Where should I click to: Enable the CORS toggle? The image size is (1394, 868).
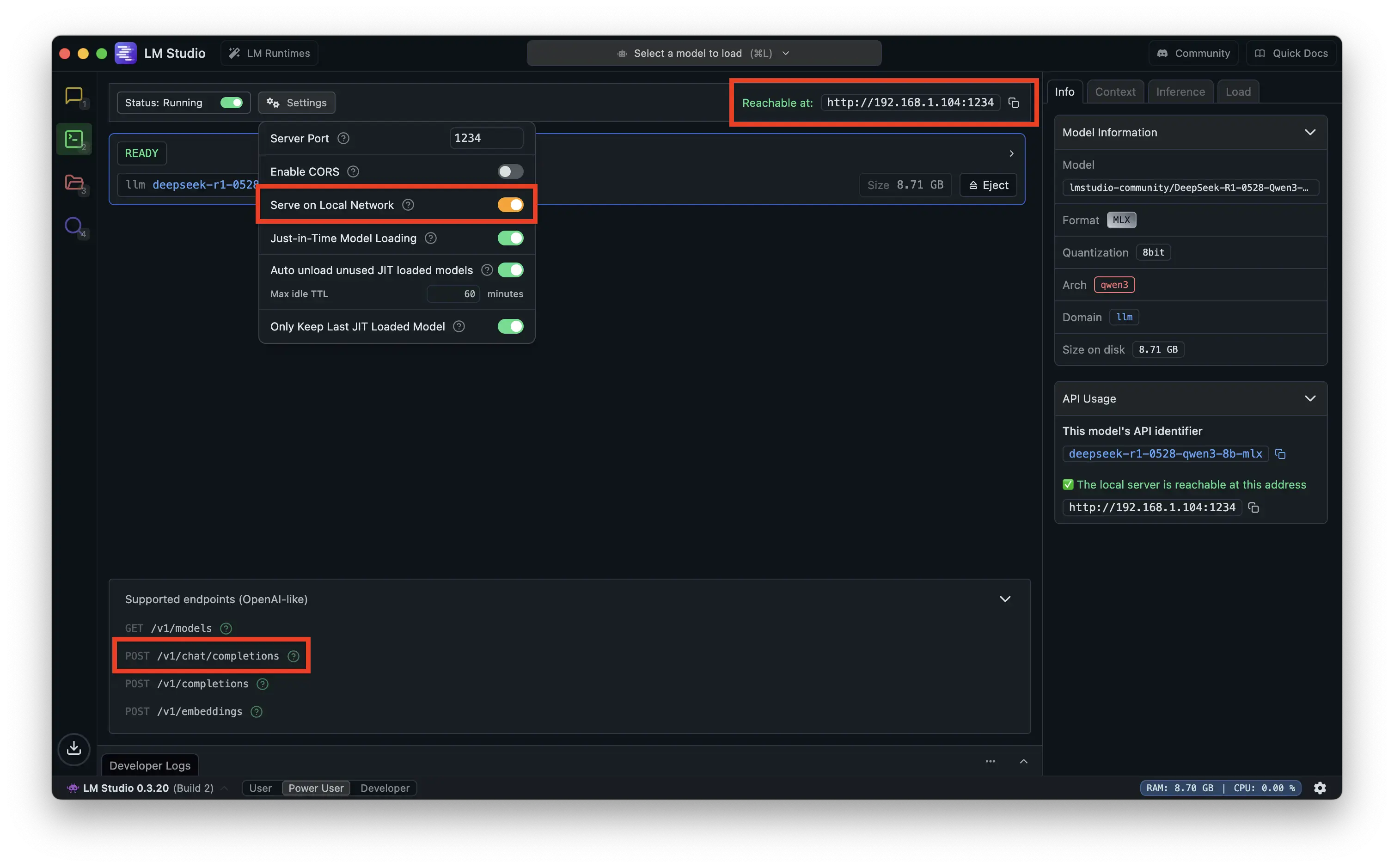coord(510,171)
